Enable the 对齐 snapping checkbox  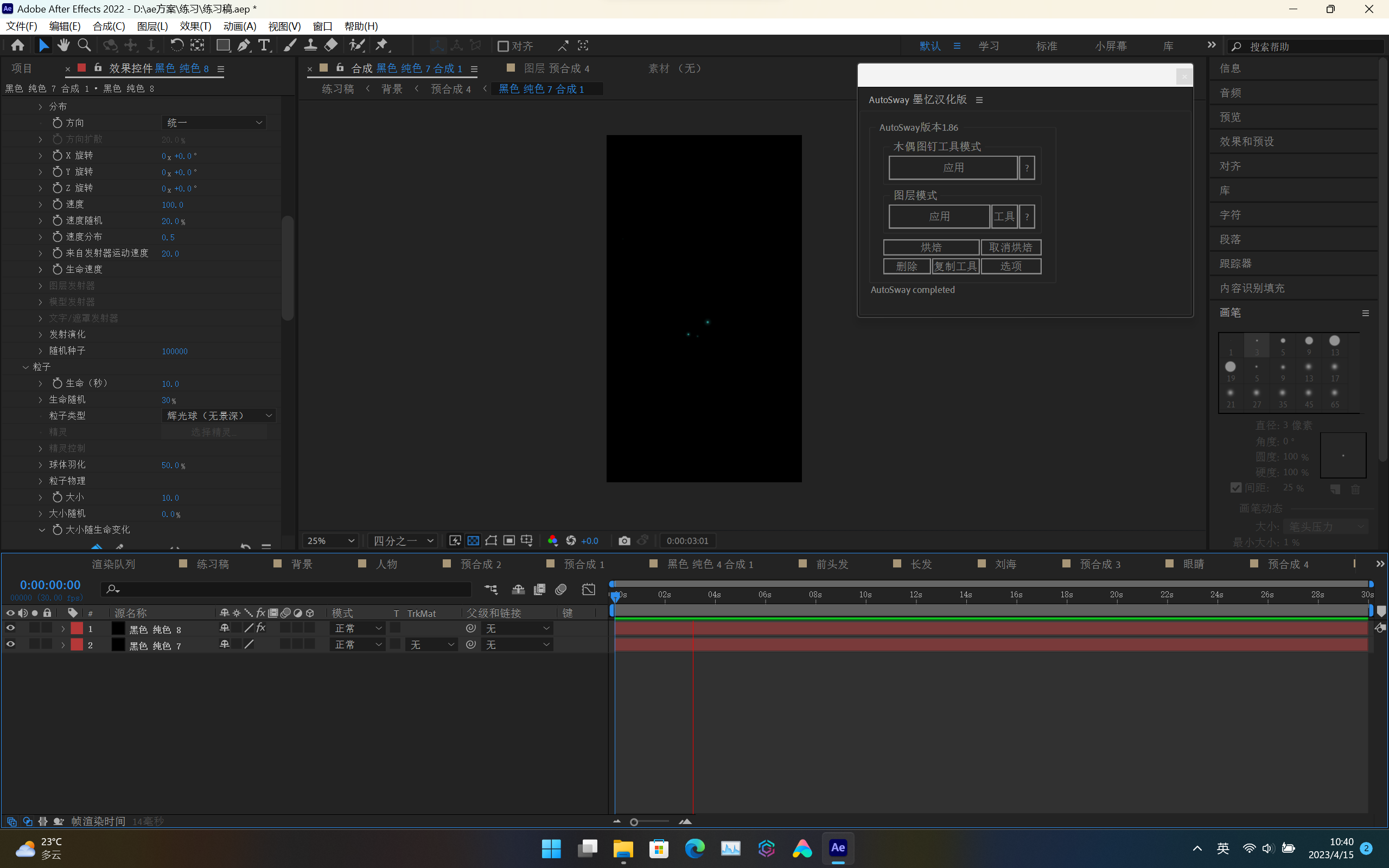point(503,46)
